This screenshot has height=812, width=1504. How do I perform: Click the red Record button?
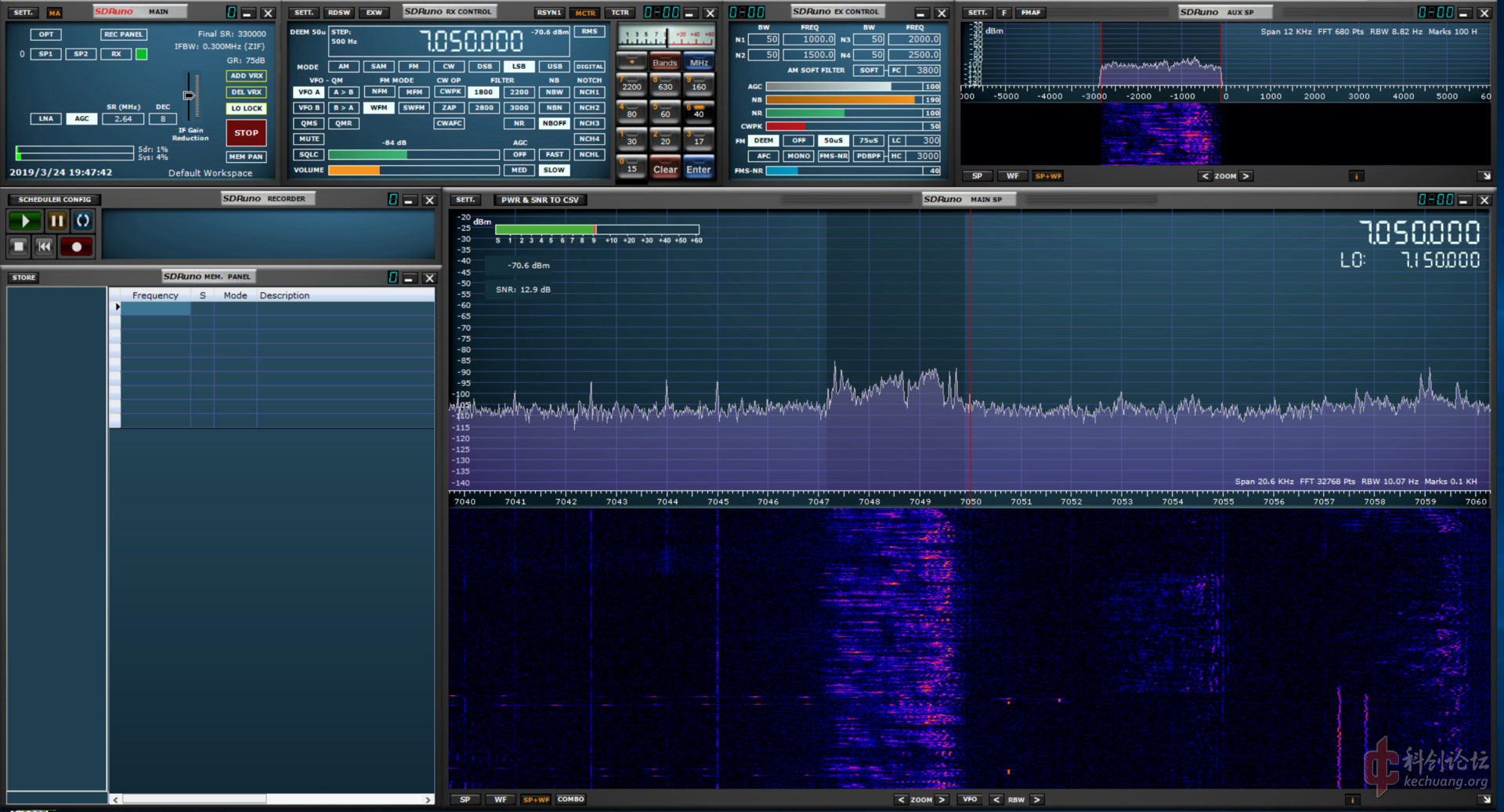tap(77, 247)
